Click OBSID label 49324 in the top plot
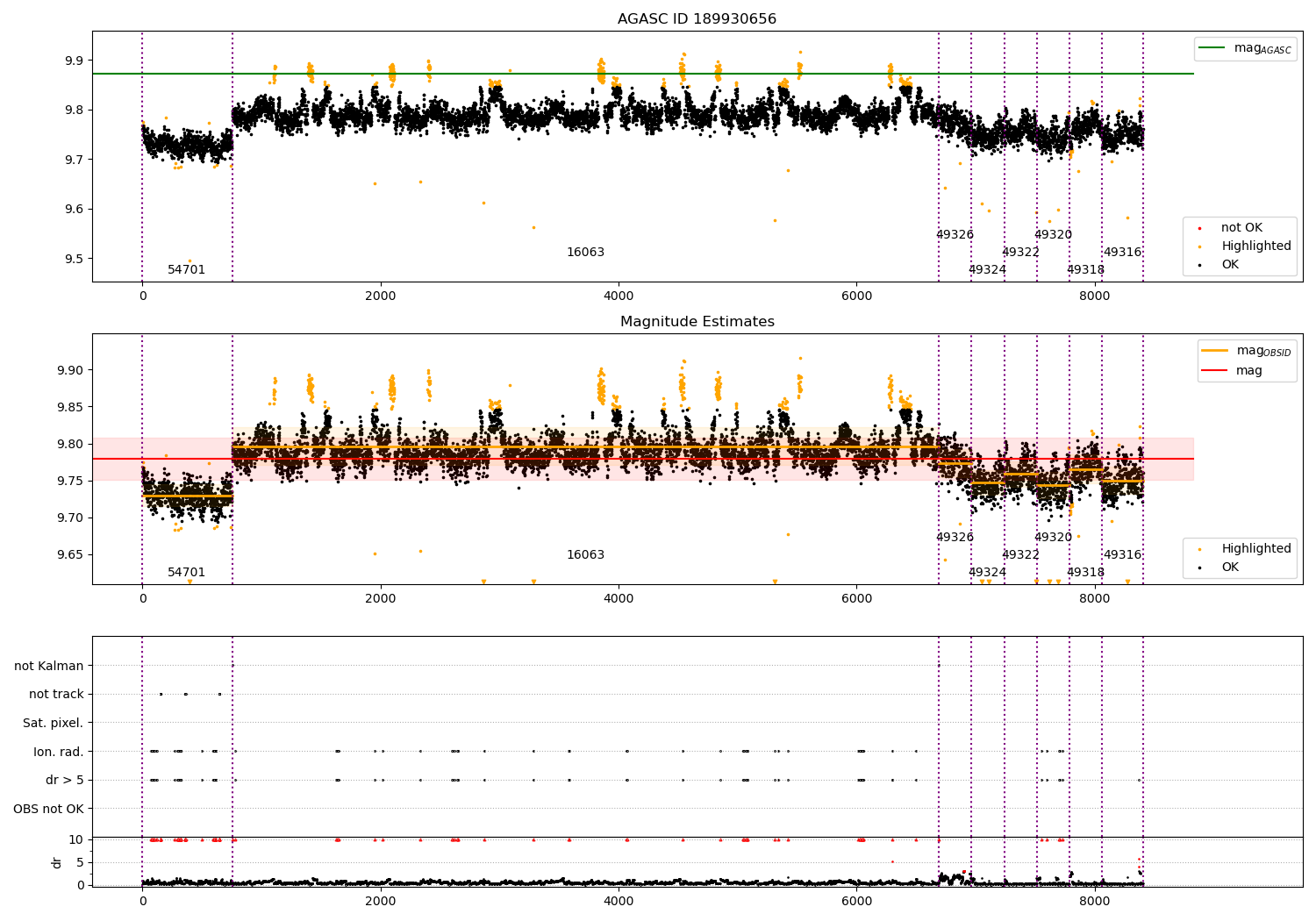1316x921 pixels. (987, 269)
